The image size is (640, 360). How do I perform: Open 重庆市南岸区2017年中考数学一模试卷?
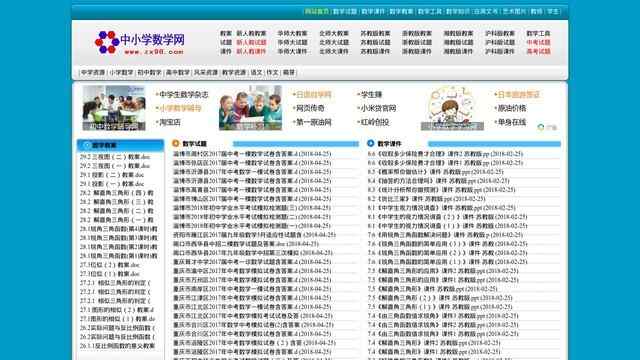tap(252, 289)
